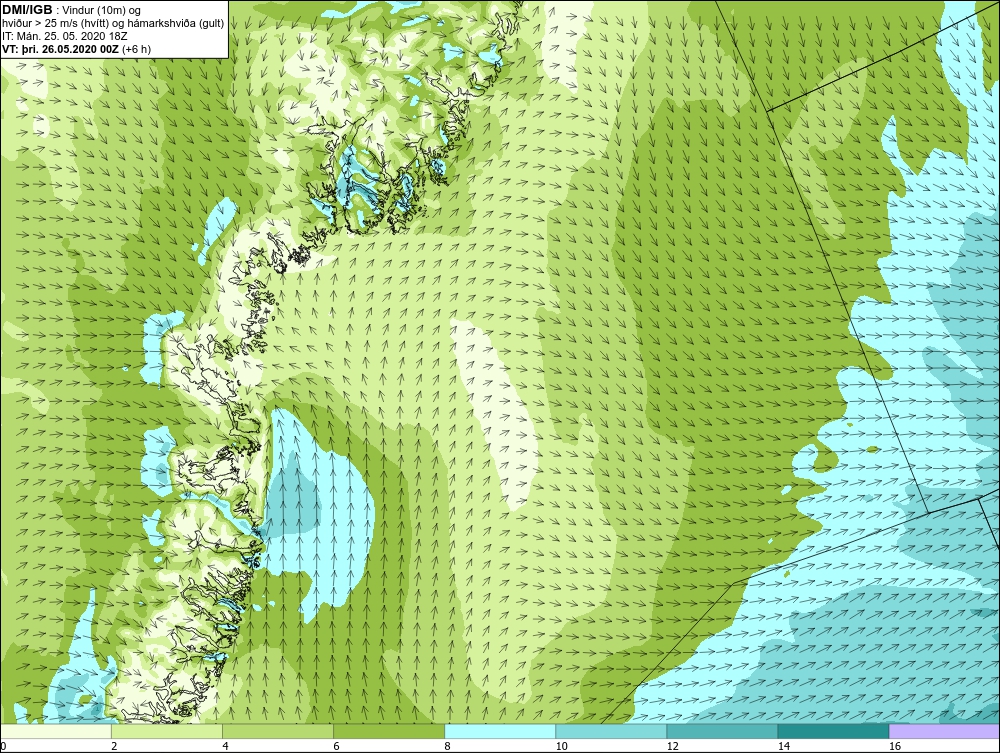
Task: Click the legend value label 8
Action: 446,746
